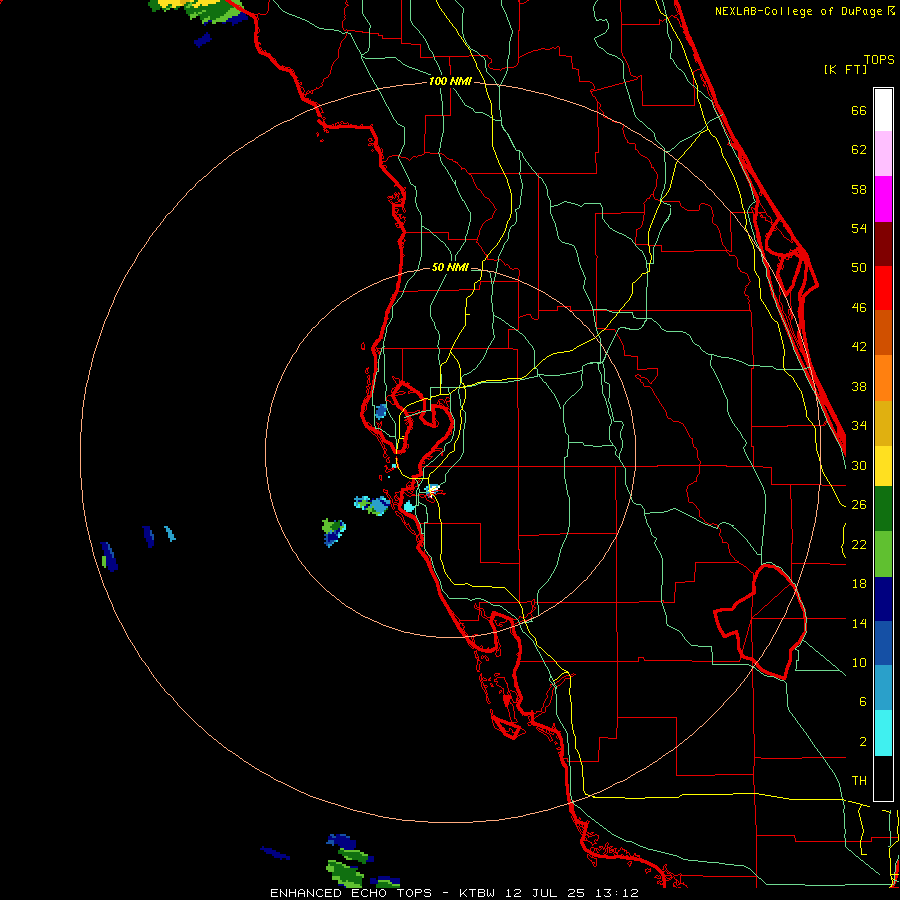Screen dimensions: 900x900
Task: Click the legend value 2
Action: [862, 742]
